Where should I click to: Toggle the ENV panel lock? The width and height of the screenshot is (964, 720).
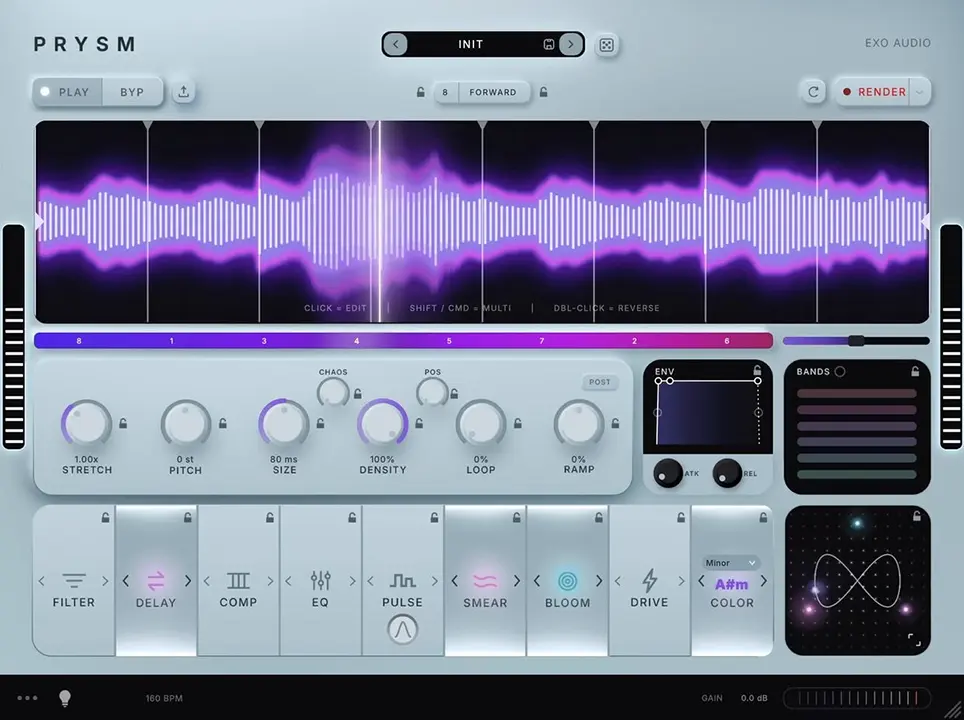pos(757,370)
